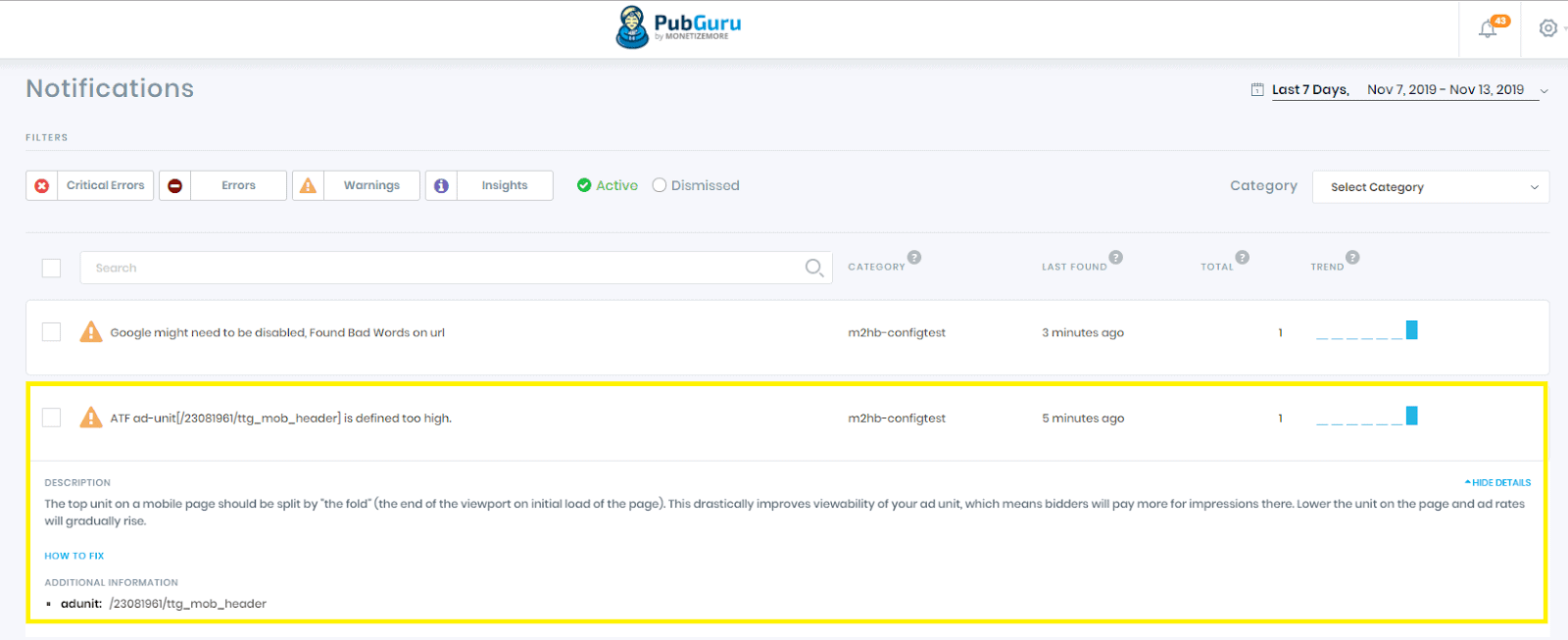Click the search magnifier icon
Image resolution: width=1568 pixels, height=640 pixels.
813,268
